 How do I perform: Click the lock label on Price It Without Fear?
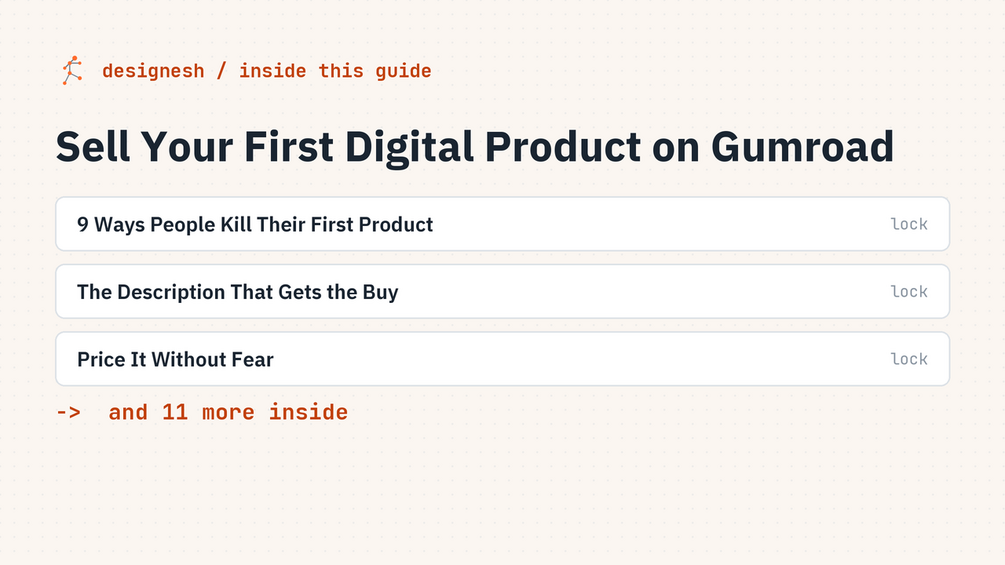click(909, 359)
